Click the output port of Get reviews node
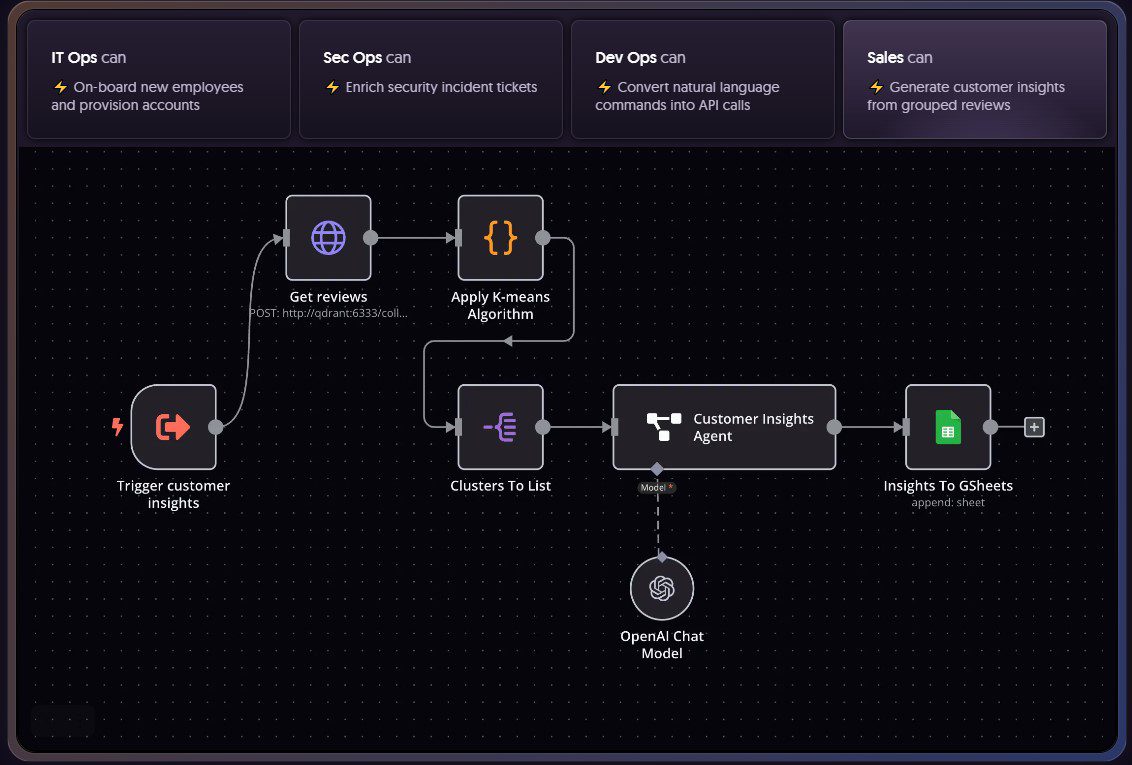 coord(370,238)
